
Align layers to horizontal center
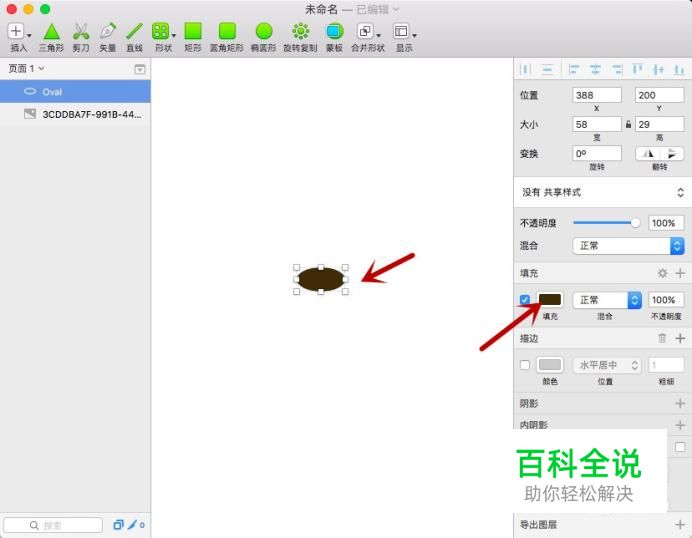[x=595, y=69]
